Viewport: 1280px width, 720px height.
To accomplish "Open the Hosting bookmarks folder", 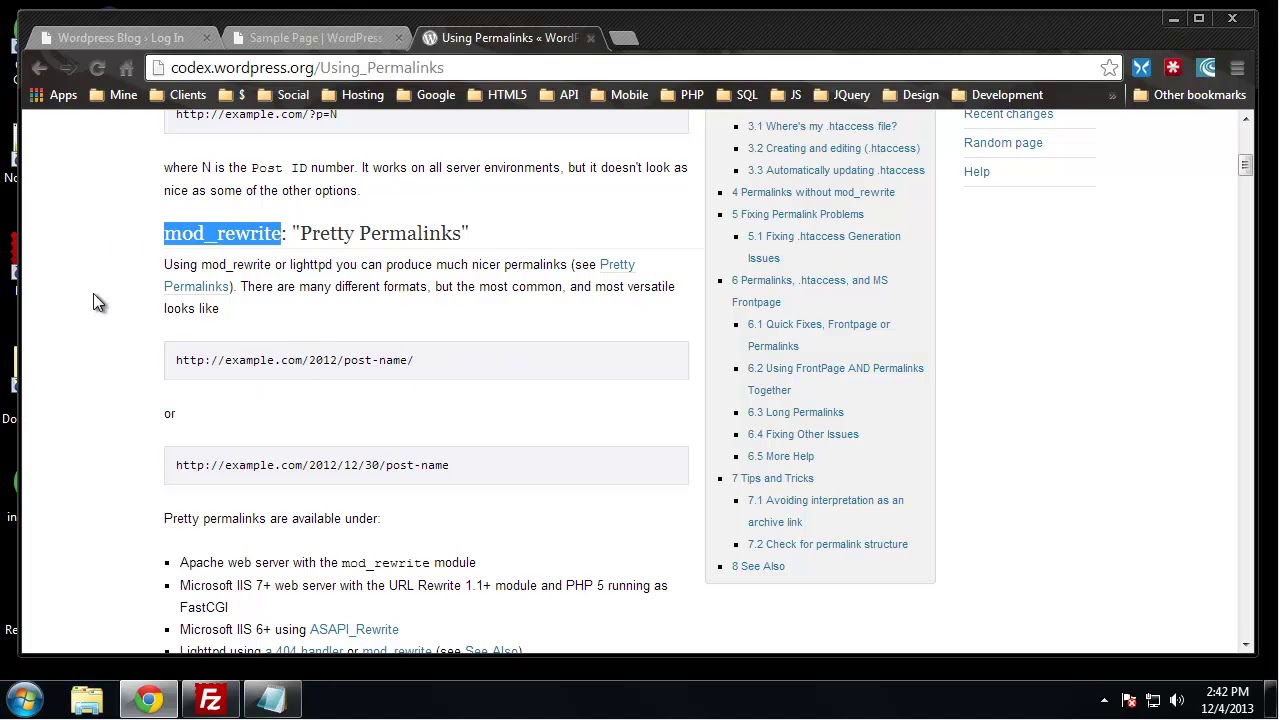I will click(353, 95).
